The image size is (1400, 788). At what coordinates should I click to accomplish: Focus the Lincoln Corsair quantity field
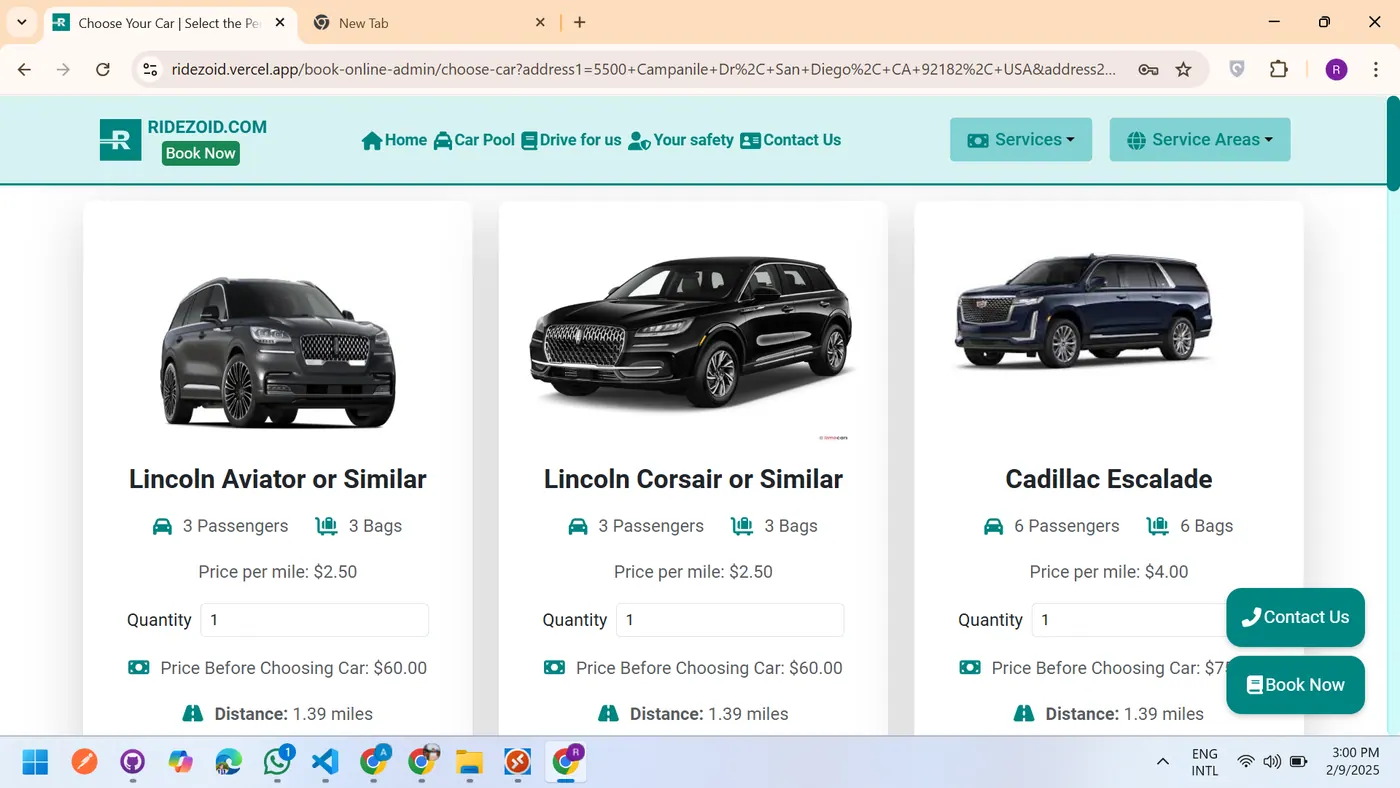pyautogui.click(x=730, y=620)
